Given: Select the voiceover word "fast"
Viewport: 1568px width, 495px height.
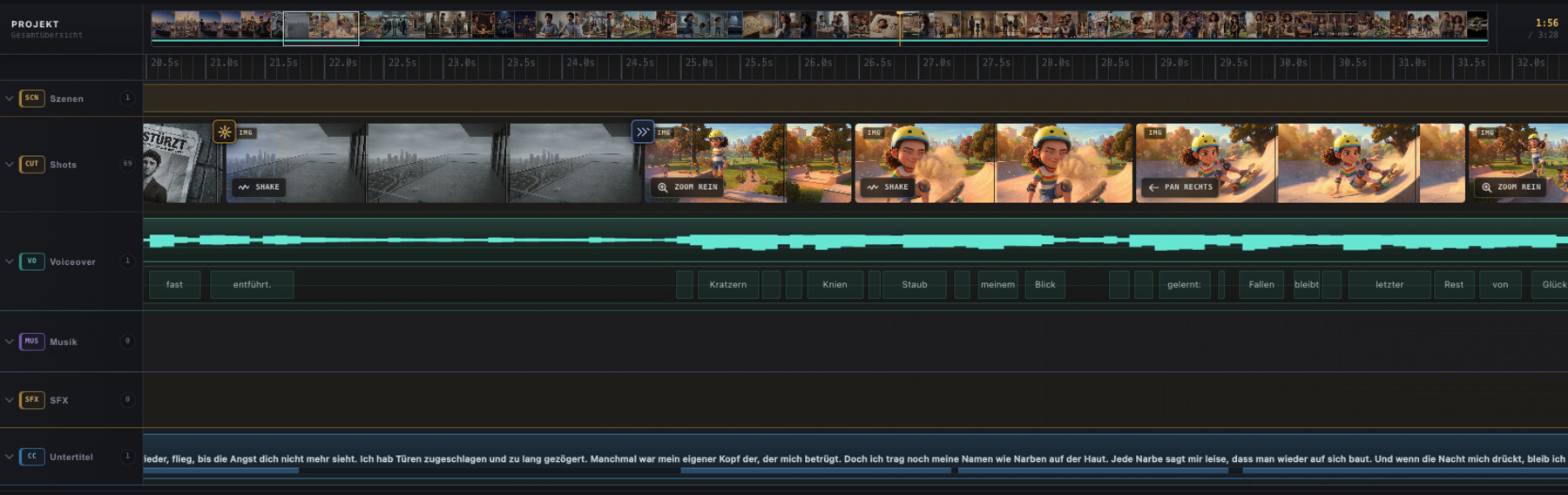Looking at the screenshot, I should tap(175, 285).
